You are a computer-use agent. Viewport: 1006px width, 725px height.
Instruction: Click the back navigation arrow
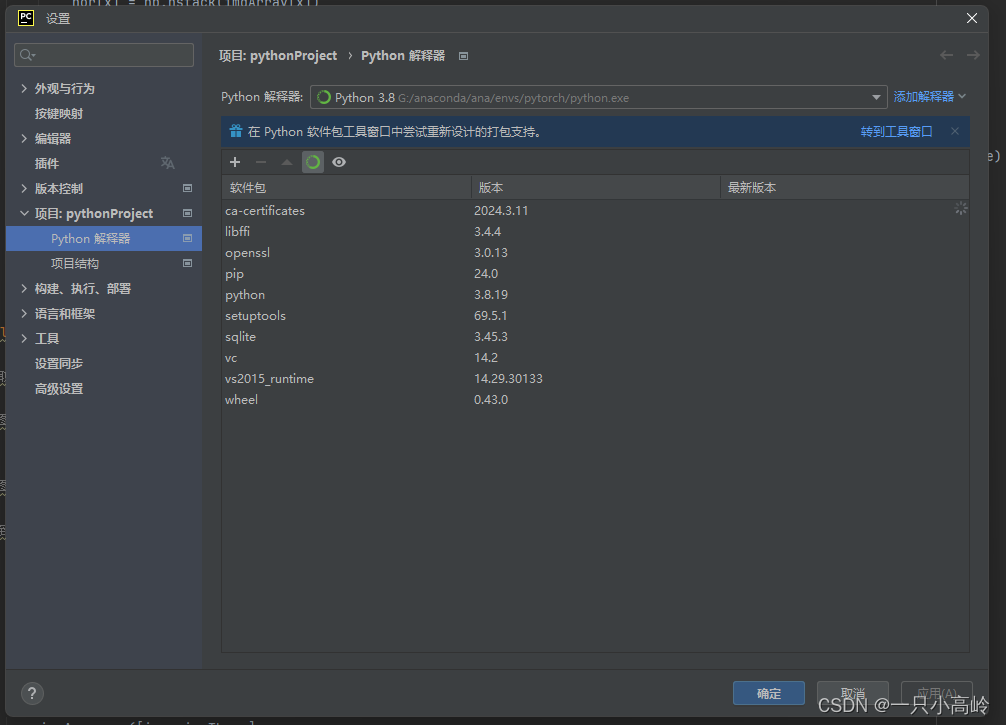[946, 55]
